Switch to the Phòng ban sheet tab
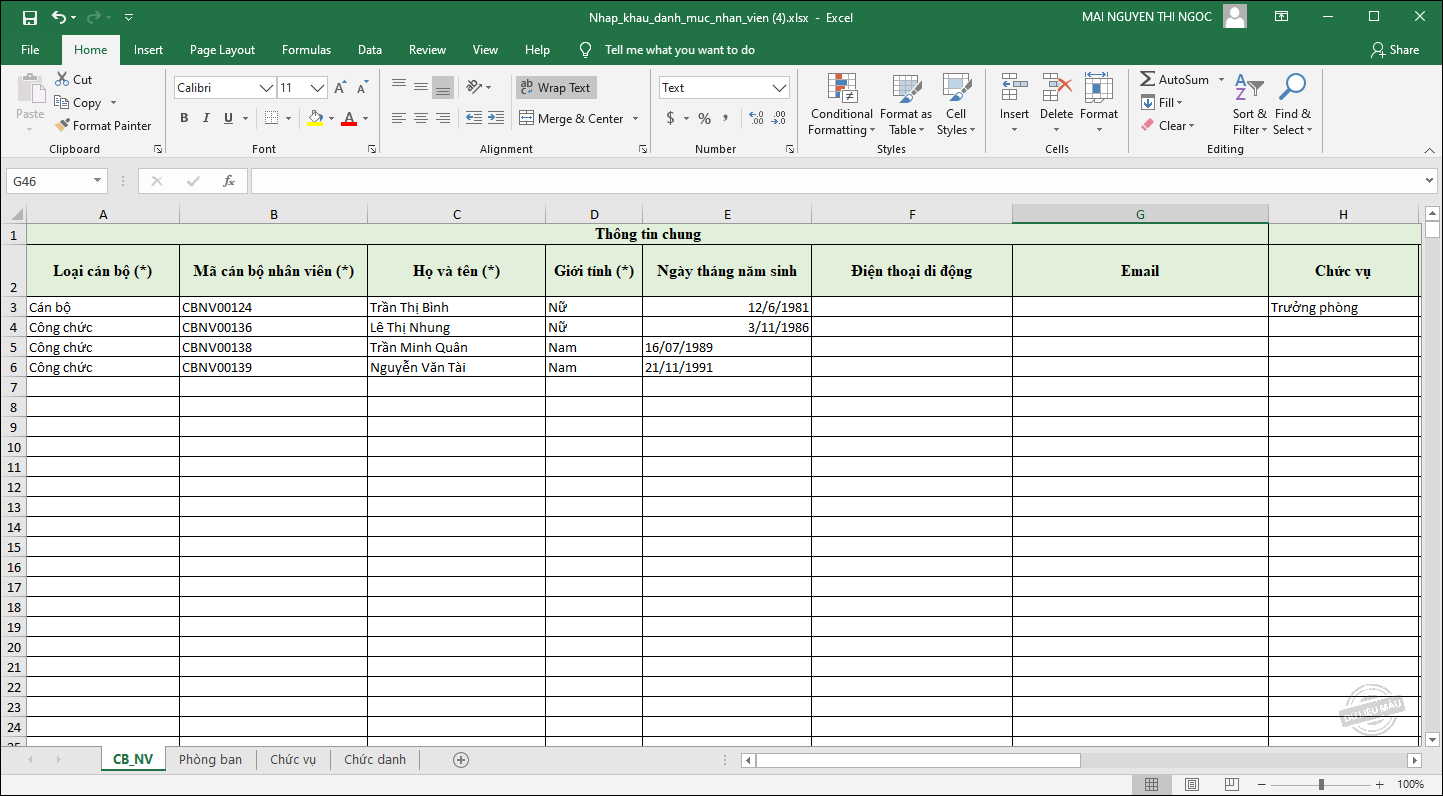The height and width of the screenshot is (796, 1443). [x=210, y=760]
